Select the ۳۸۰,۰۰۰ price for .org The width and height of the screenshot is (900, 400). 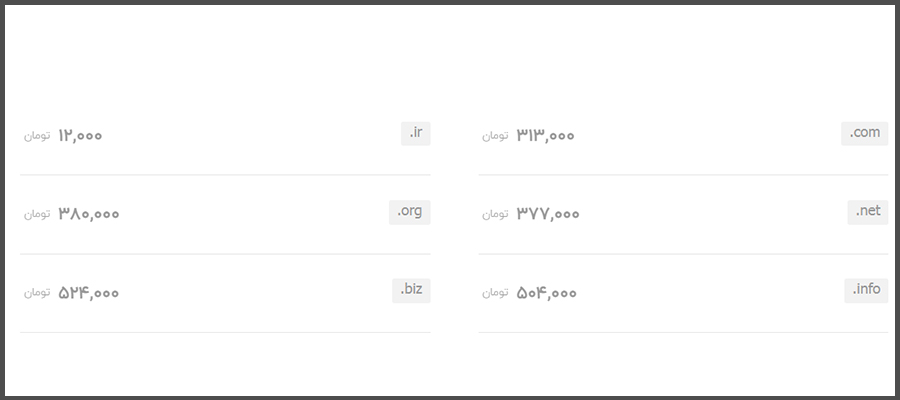89,214
